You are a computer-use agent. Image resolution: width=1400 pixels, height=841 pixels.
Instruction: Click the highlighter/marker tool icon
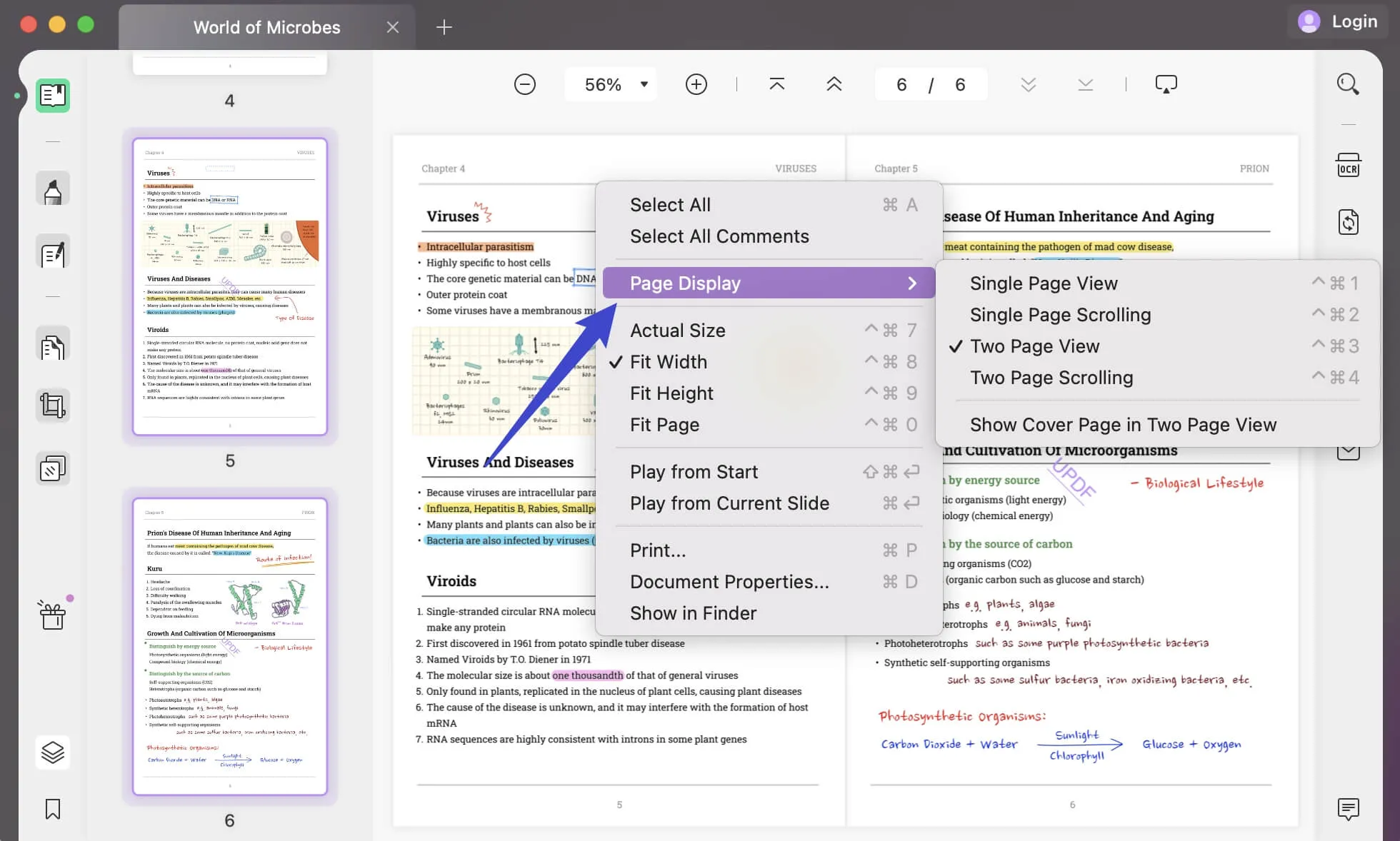click(52, 189)
